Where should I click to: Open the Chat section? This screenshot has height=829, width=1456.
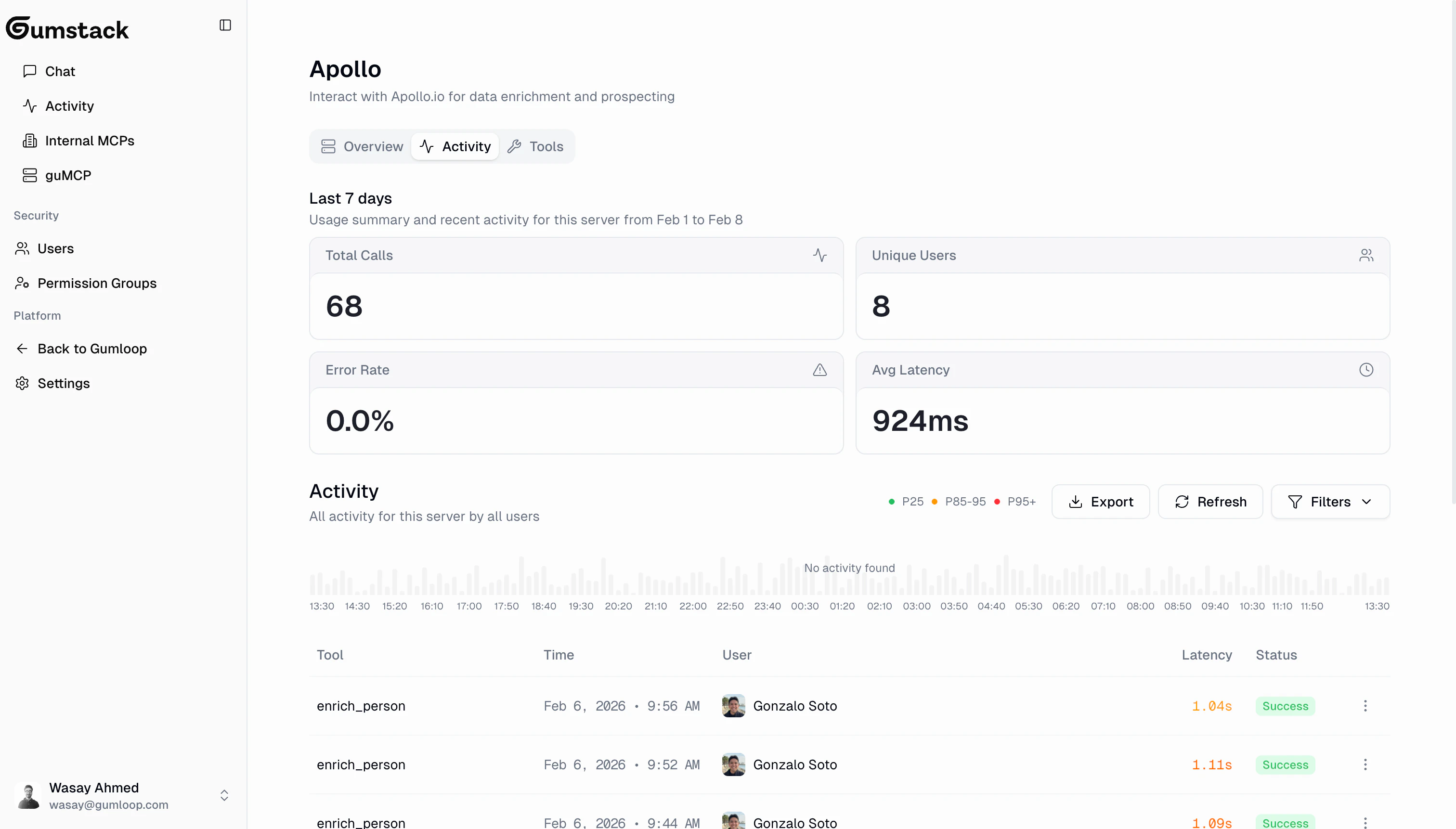point(60,71)
